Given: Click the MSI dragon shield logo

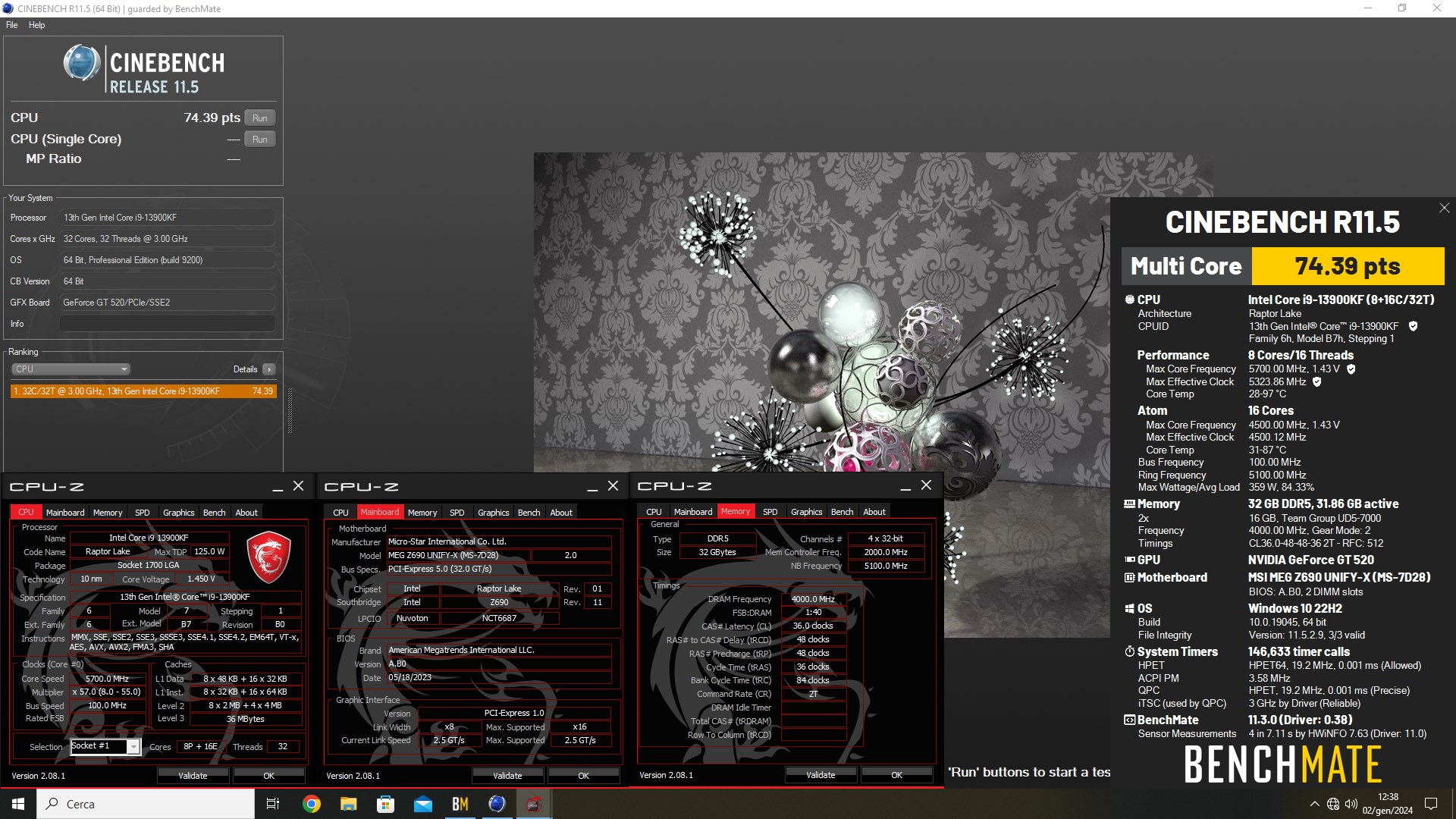Looking at the screenshot, I should coord(269,557).
